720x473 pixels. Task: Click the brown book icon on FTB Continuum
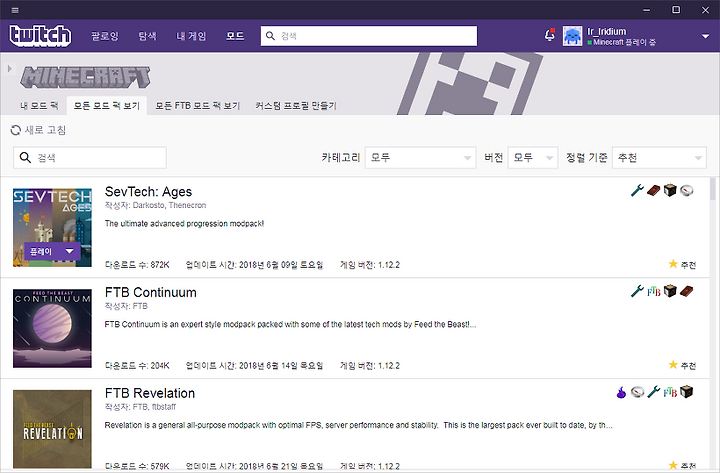point(686,291)
